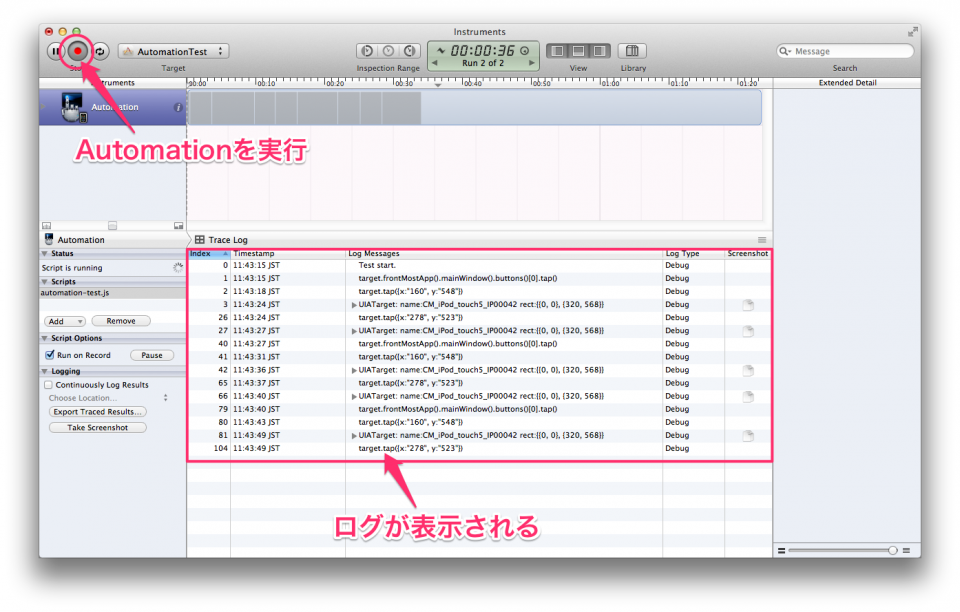This screenshot has width=960, height=612.
Task: Click the Screenshot column header
Action: [748, 253]
